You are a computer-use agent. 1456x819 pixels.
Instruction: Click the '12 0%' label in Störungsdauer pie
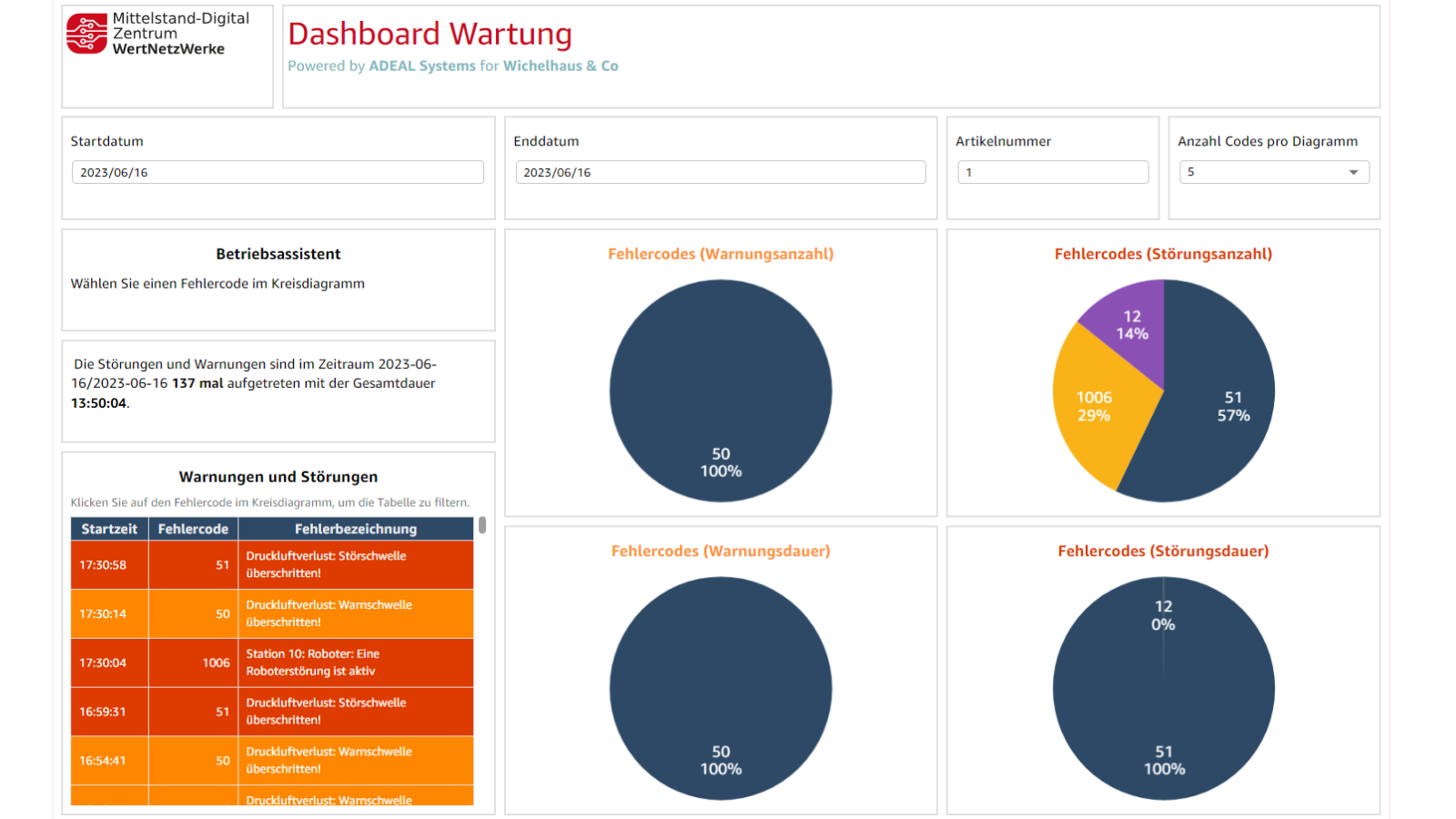point(1163,616)
